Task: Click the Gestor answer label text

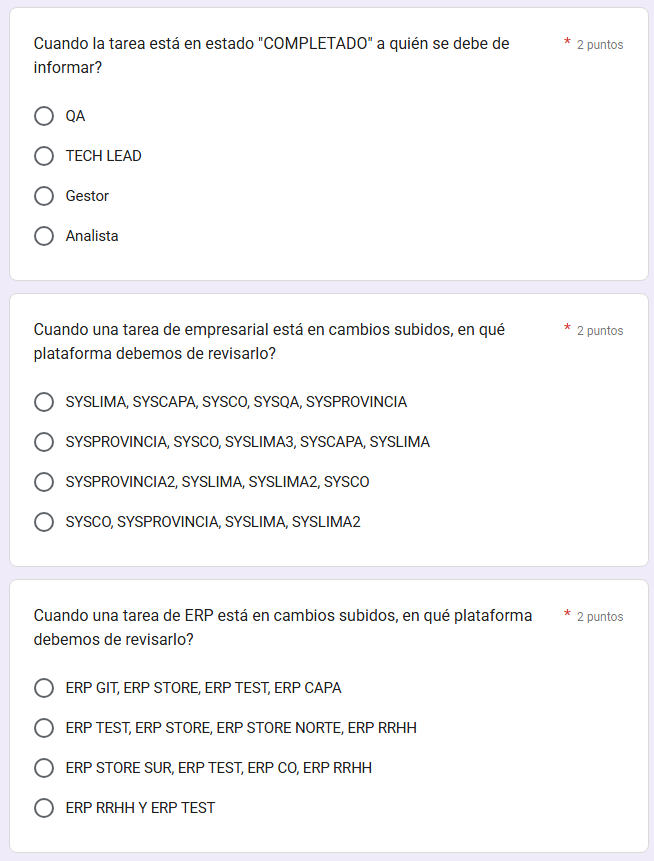Action: point(87,196)
